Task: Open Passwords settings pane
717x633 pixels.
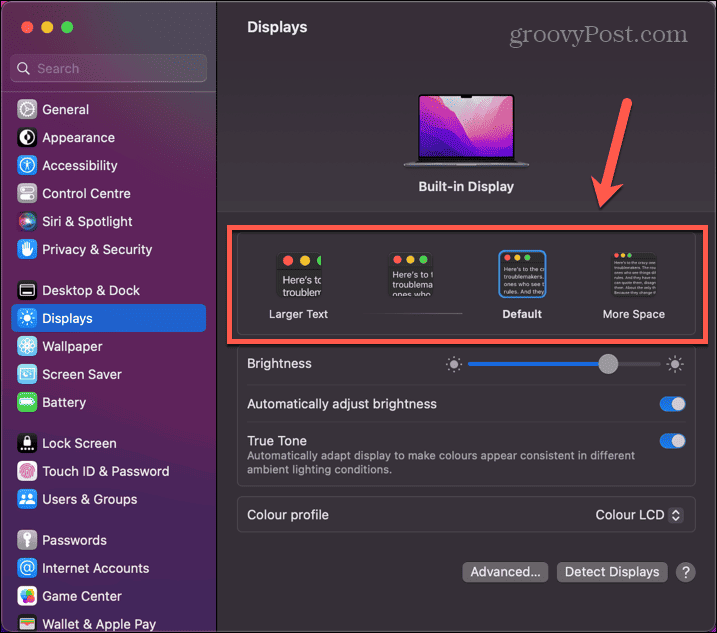Action: coord(108,540)
